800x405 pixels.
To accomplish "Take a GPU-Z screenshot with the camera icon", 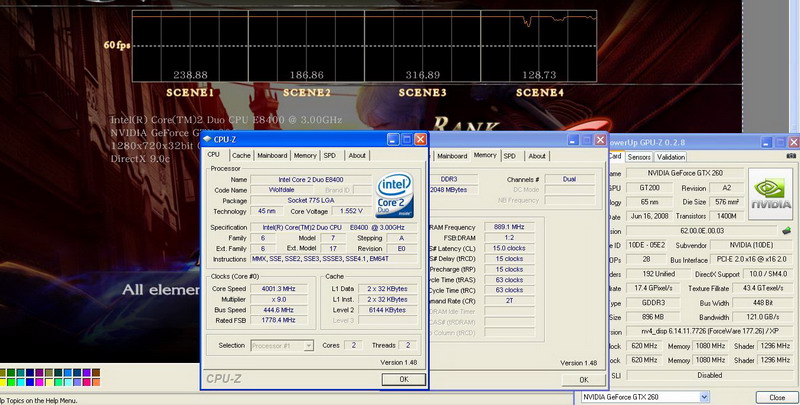I will click(791, 156).
